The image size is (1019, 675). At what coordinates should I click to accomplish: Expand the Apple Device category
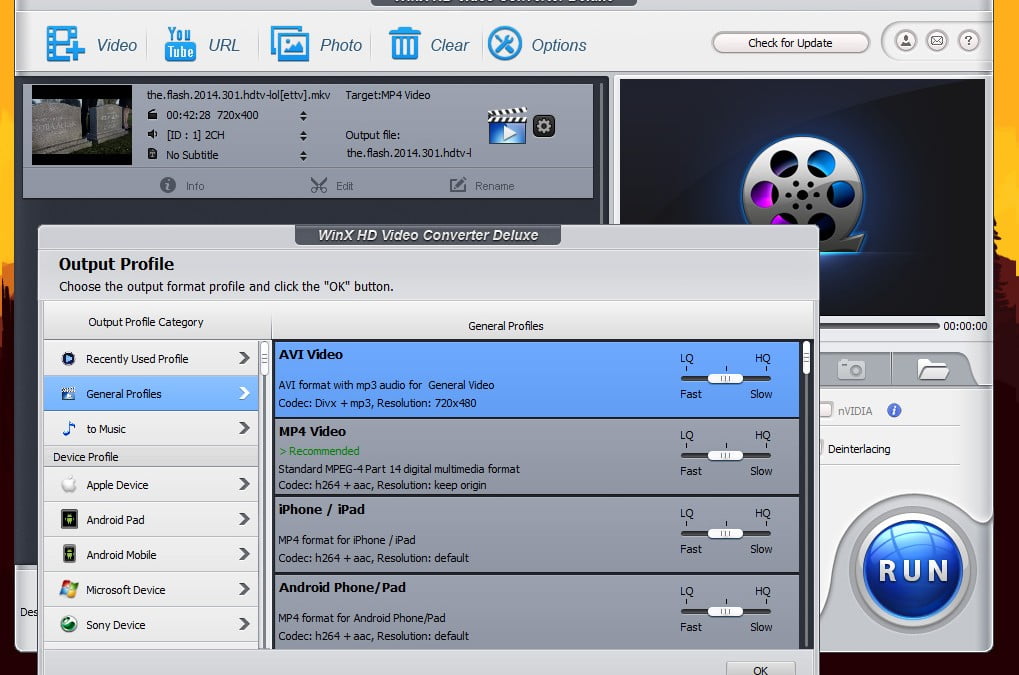tap(150, 483)
